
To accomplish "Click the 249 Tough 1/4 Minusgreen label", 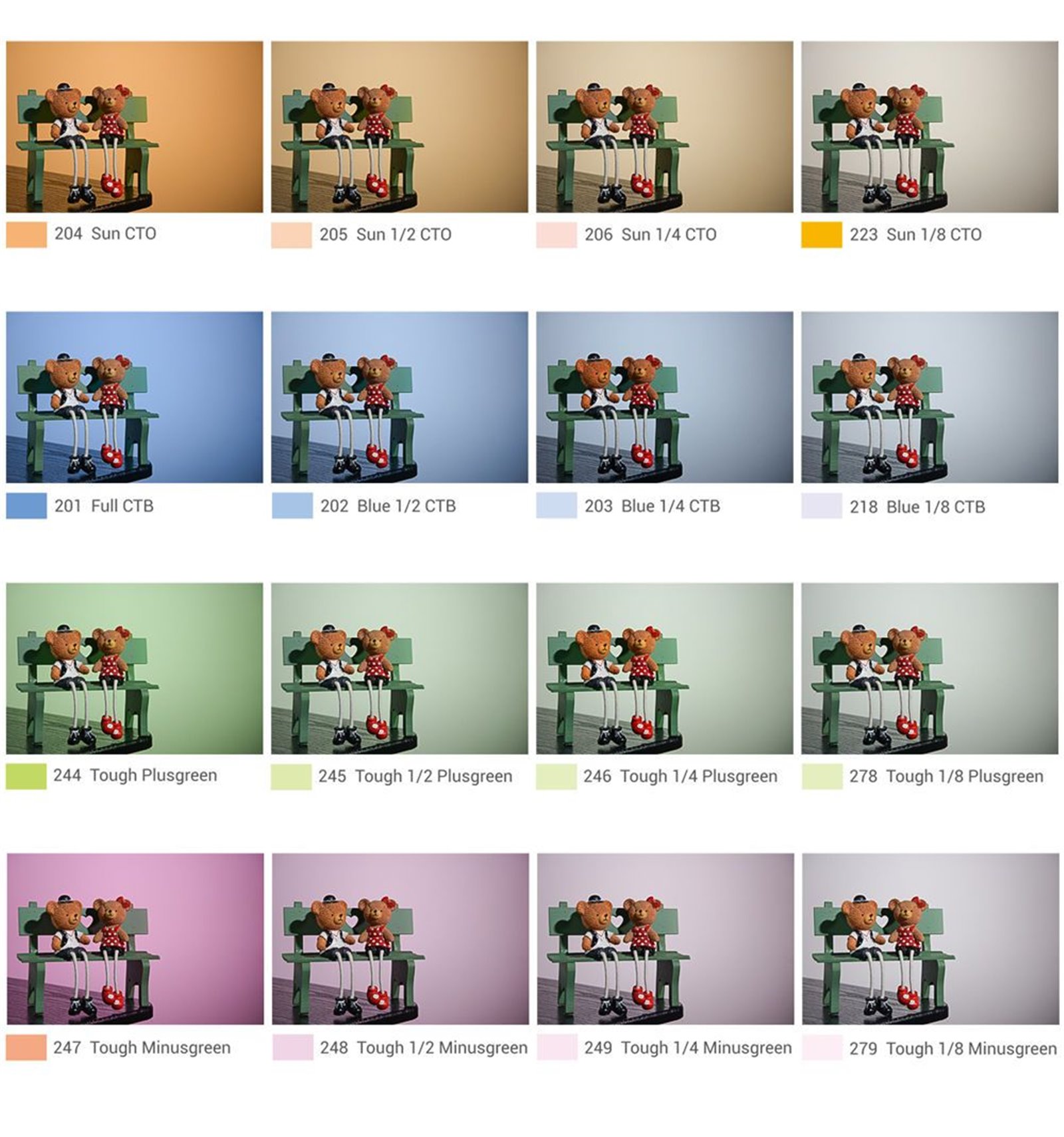I will (688, 1048).
